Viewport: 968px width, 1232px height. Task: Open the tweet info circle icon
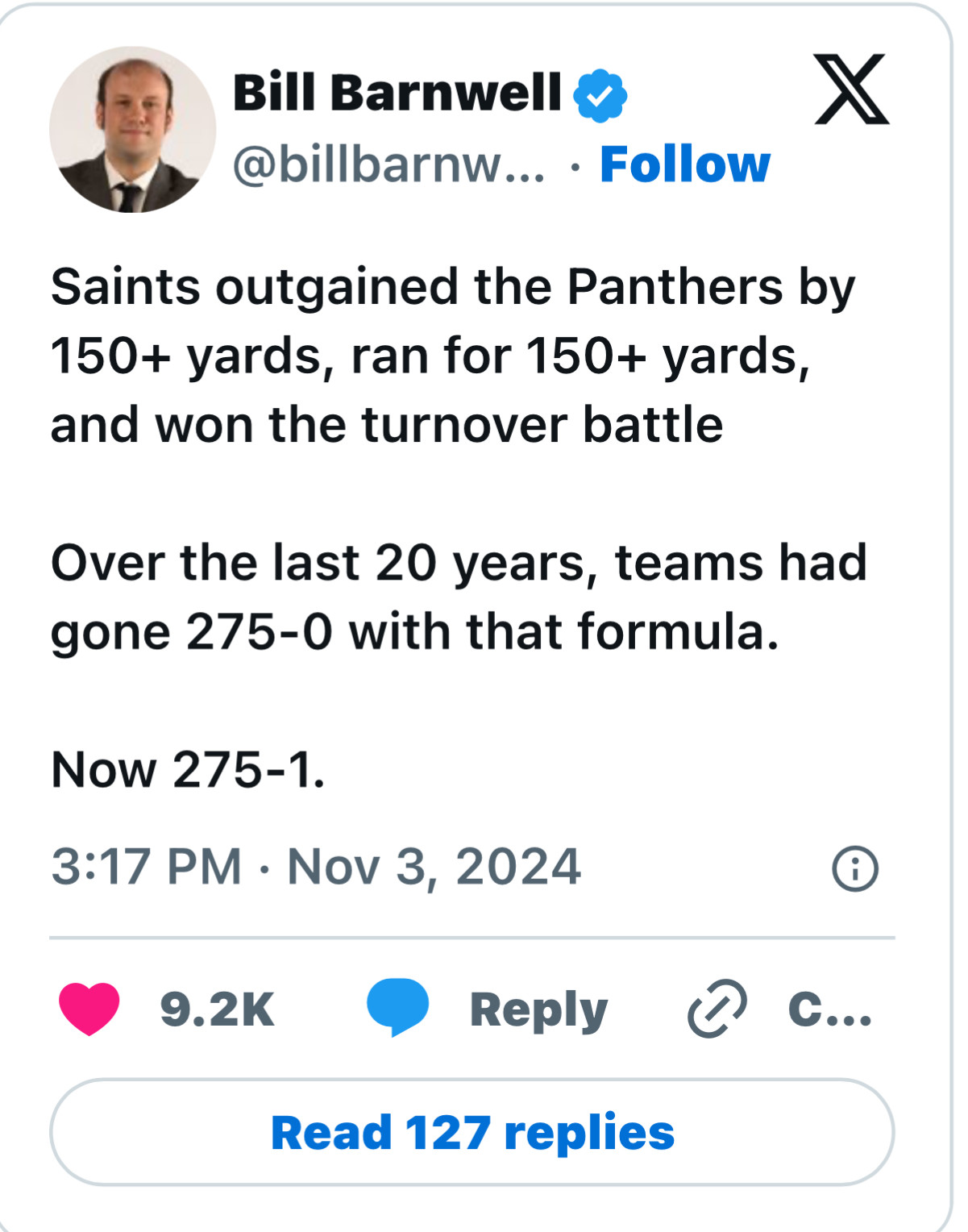pos(854,868)
